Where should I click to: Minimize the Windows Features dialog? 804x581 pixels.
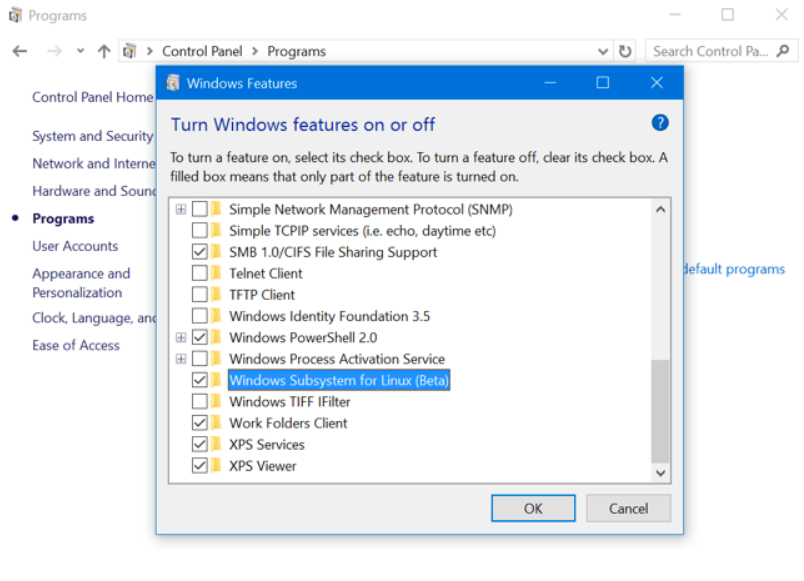click(550, 83)
